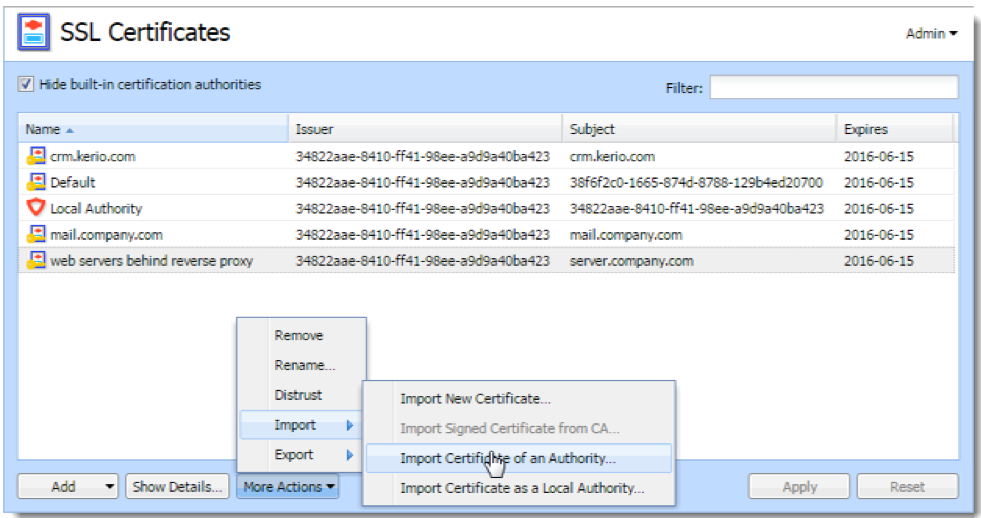Toggle Hide built-in certification authorities checkbox
Image resolution: width=981 pixels, height=518 pixels.
tap(26, 84)
